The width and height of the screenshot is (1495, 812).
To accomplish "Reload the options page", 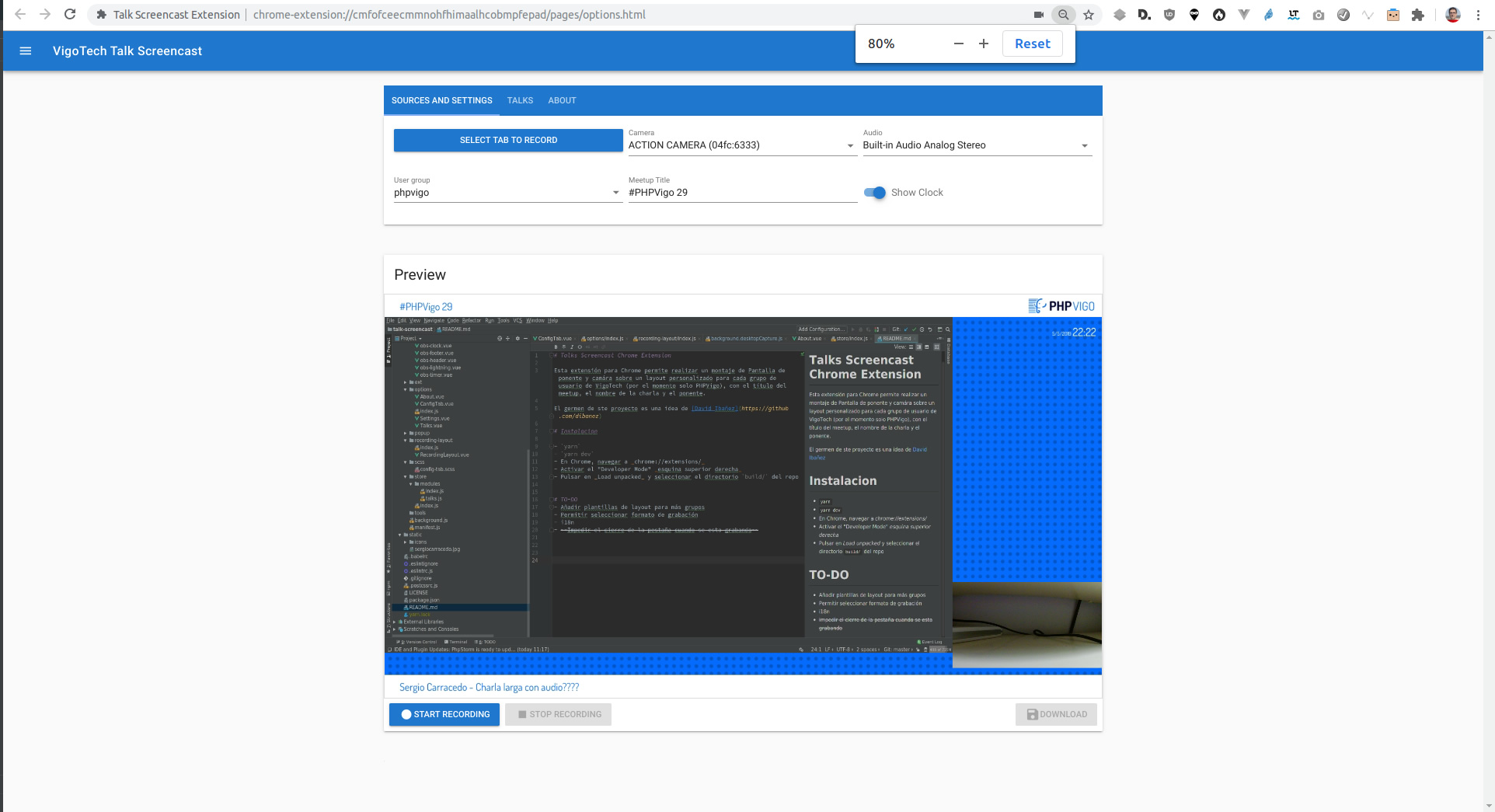I will tap(70, 15).
